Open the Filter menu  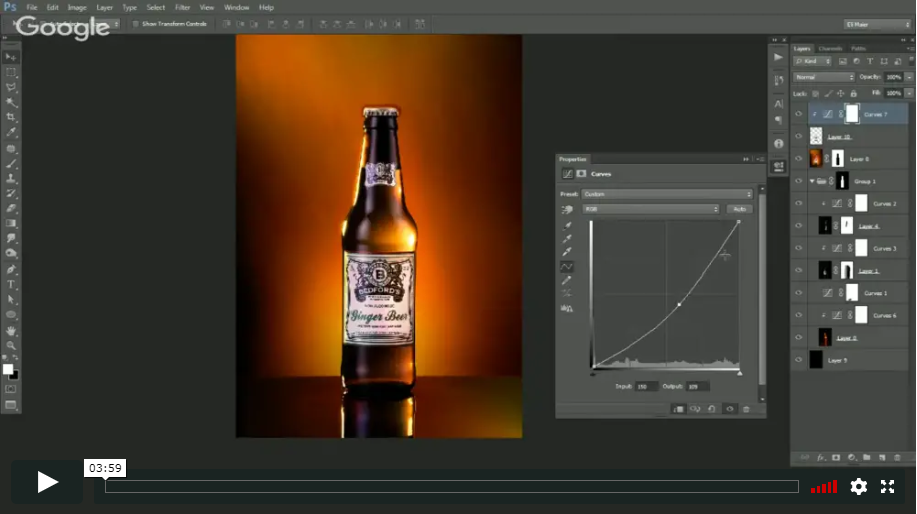(182, 8)
